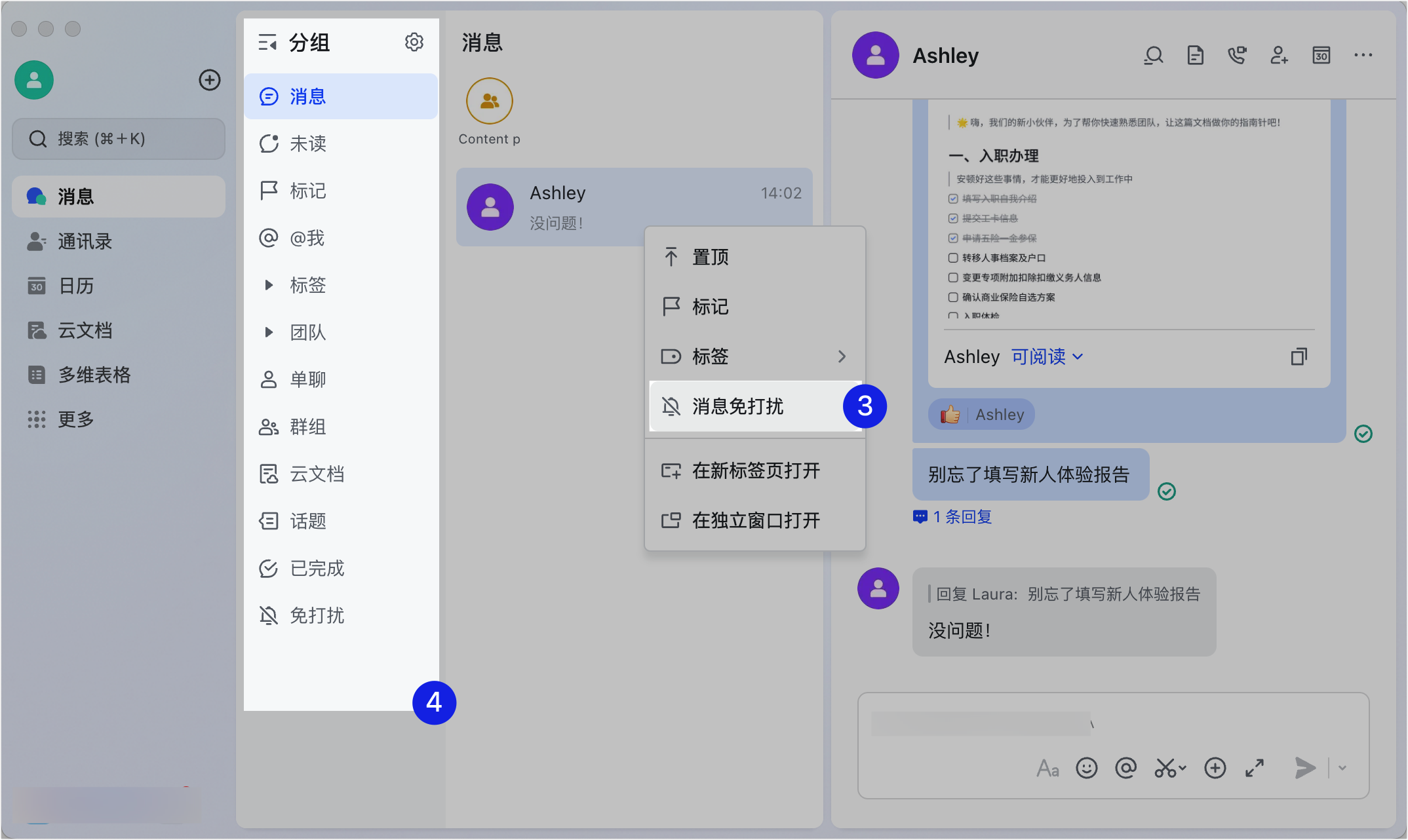Click the 搜索 search field
Viewport: 1408px width, 840px height.
[119, 139]
